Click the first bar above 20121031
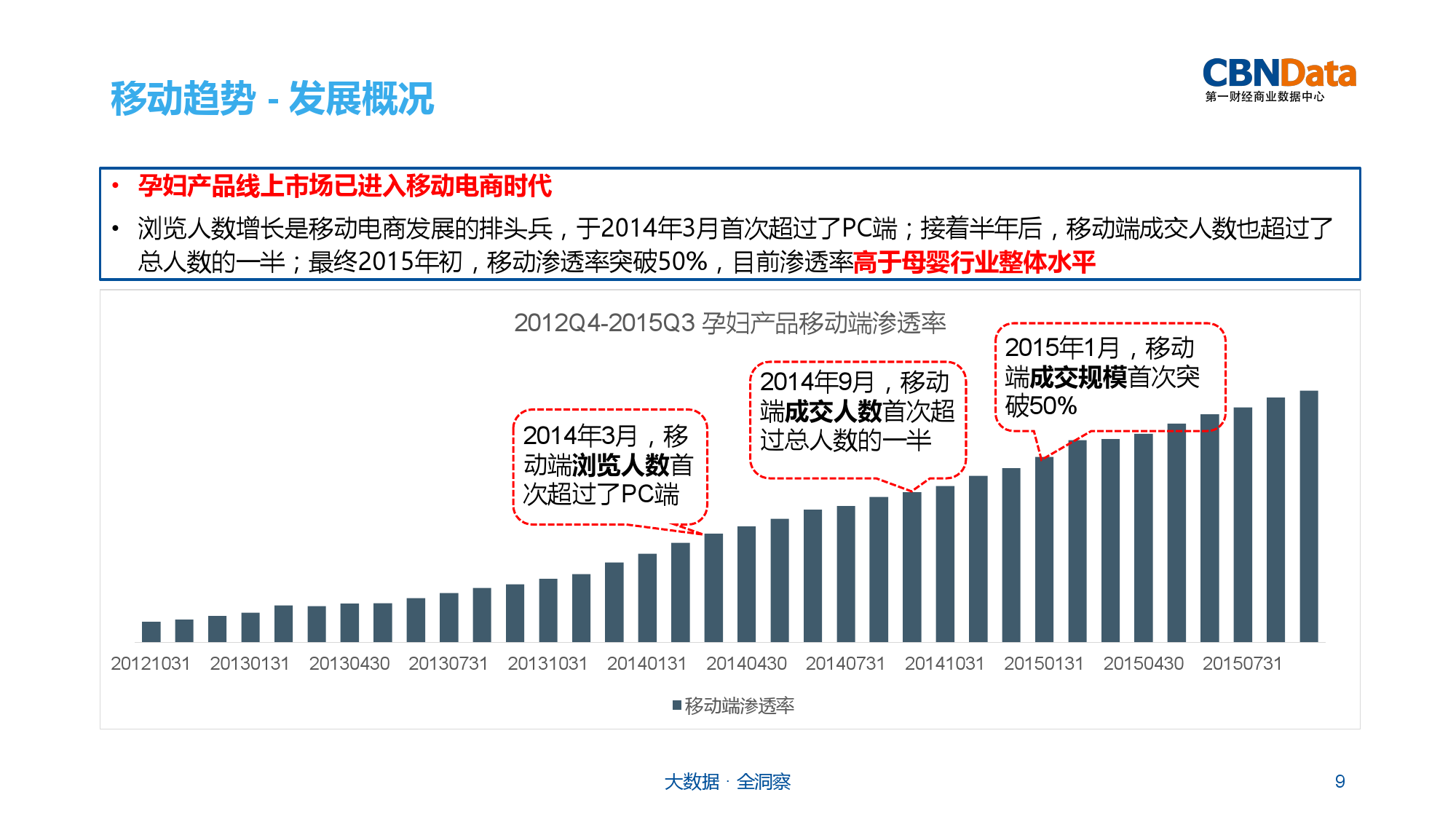The height and width of the screenshot is (819, 1456). click(x=151, y=632)
